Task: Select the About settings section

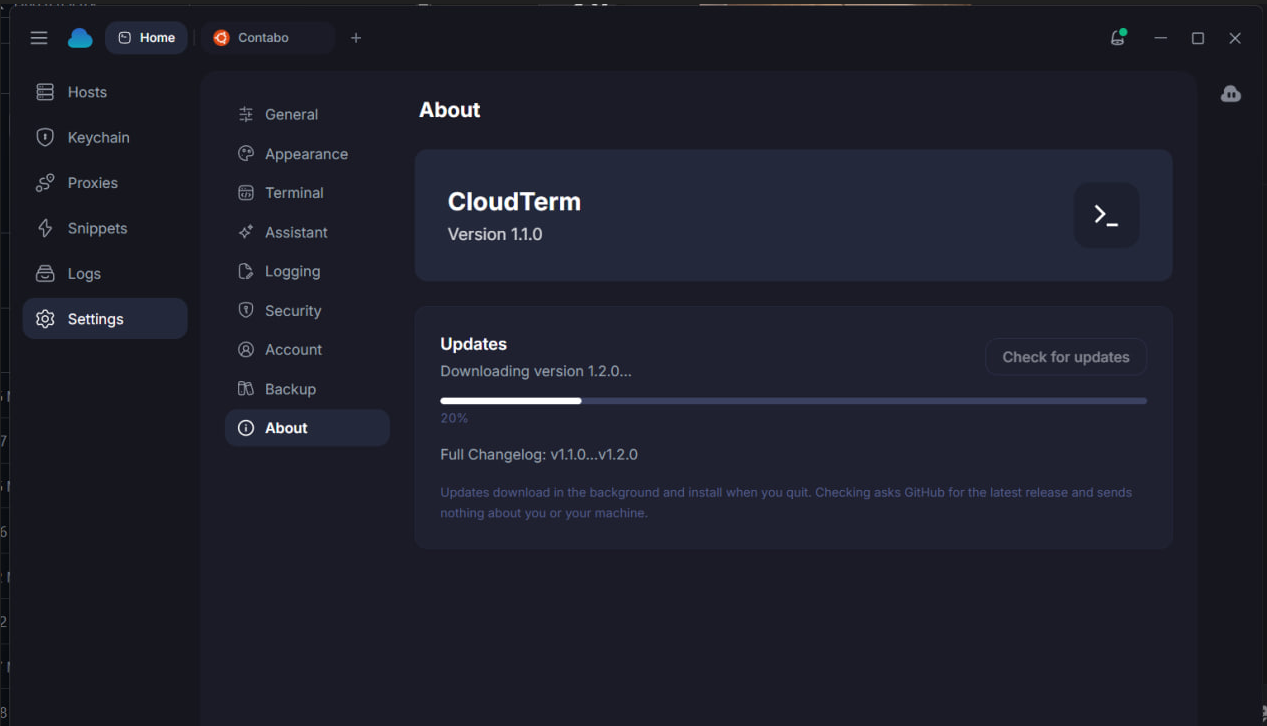Action: (x=307, y=428)
